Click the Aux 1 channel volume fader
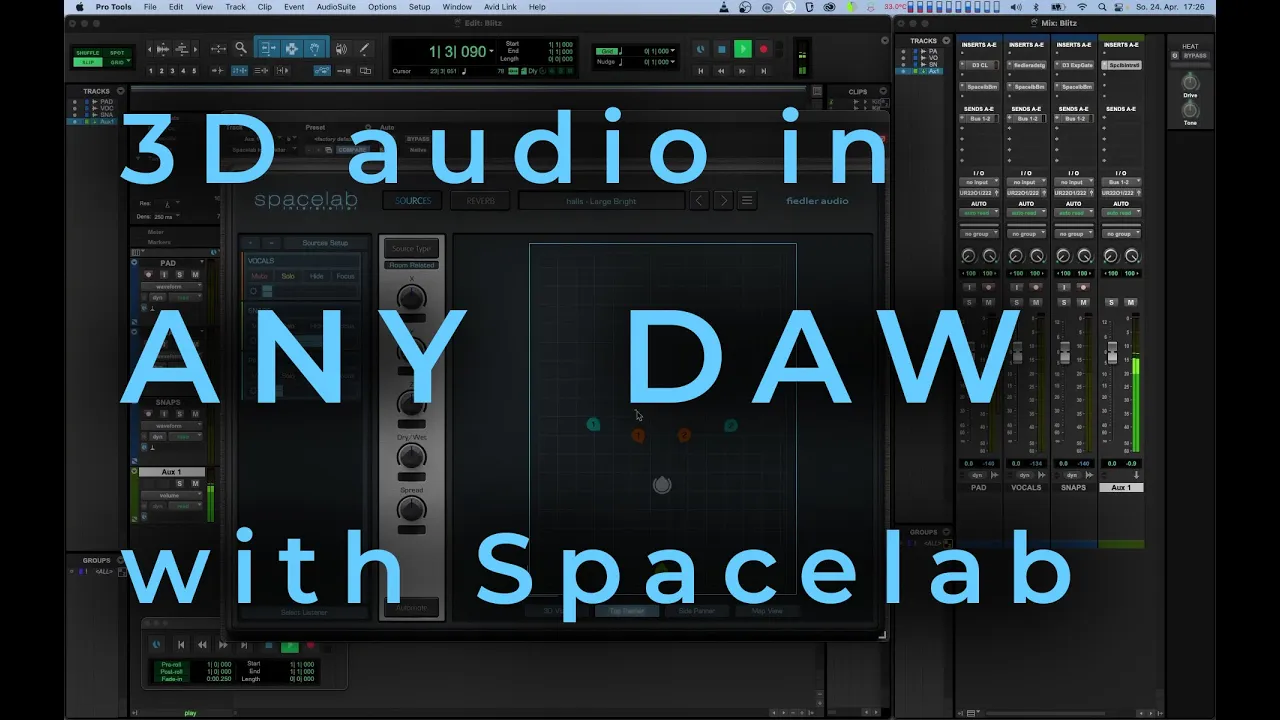This screenshot has width=1280, height=720. pos(1112,353)
